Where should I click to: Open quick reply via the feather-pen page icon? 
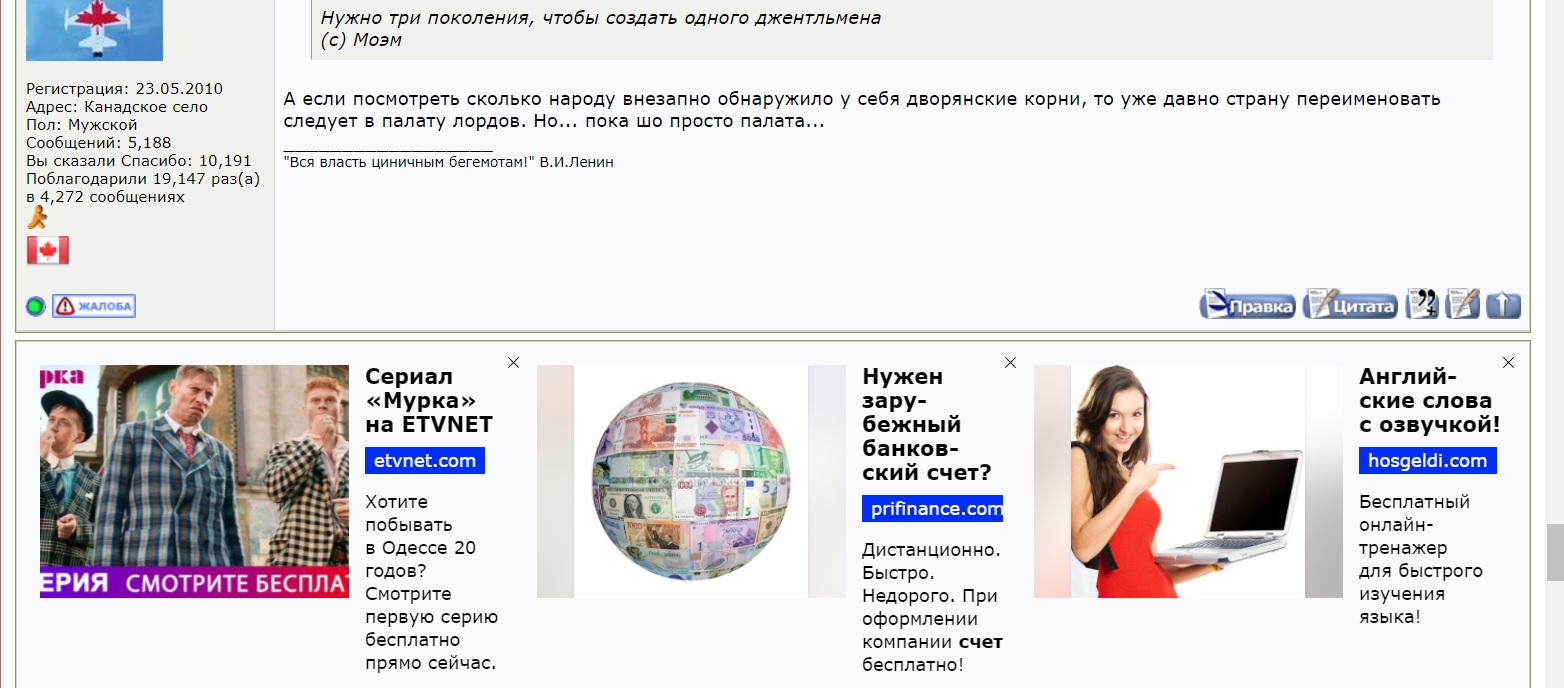1464,302
